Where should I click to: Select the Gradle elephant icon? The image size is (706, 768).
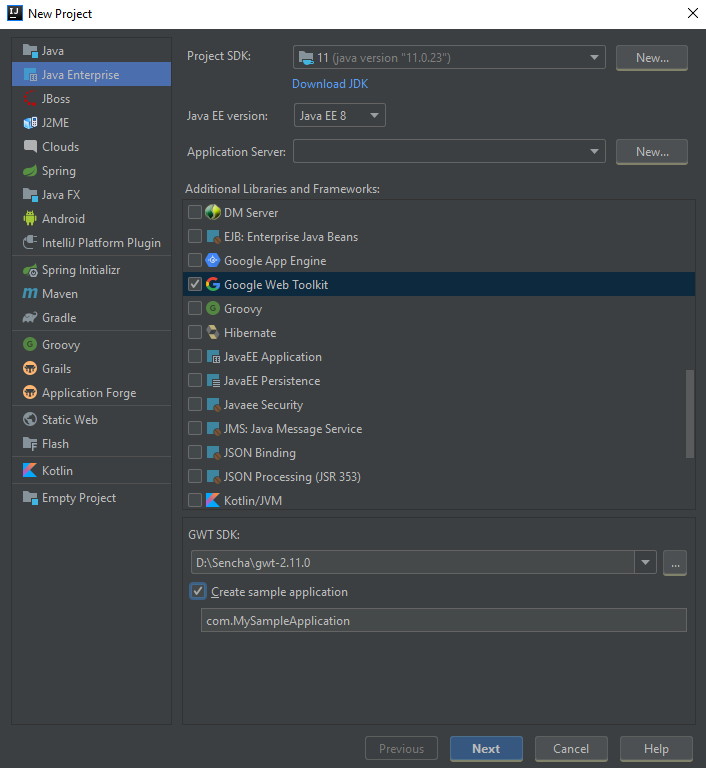pos(30,317)
